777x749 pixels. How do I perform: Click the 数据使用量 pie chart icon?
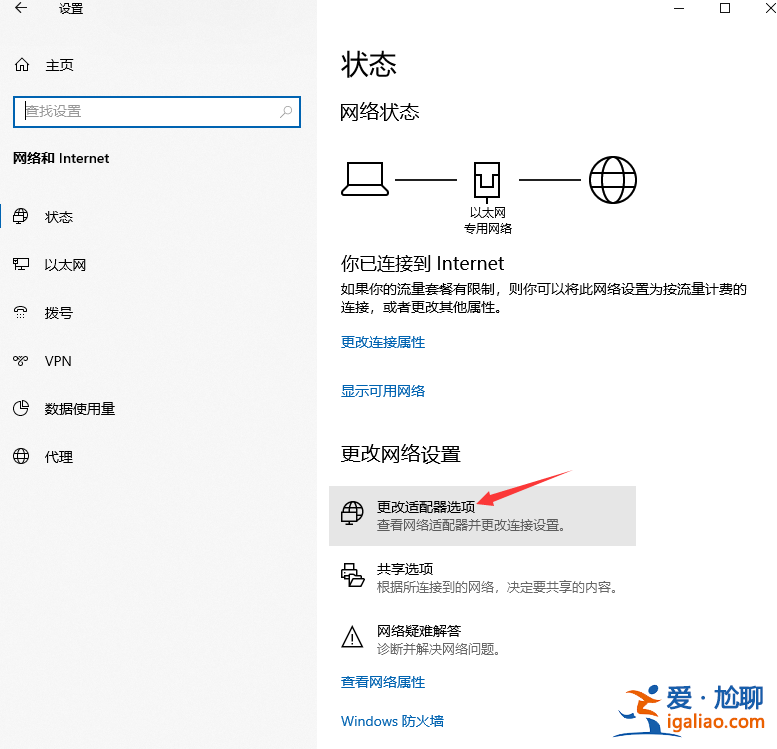21,408
